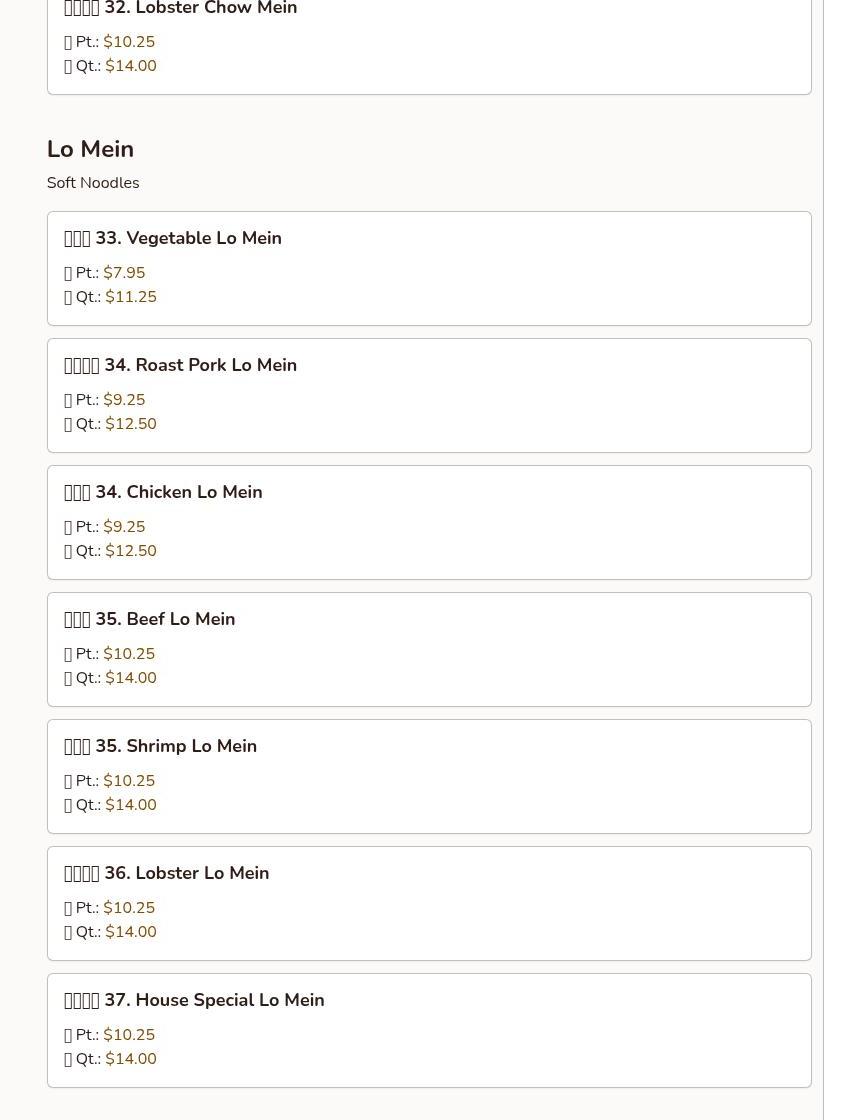The width and height of the screenshot is (844, 1120).
Task: Open the Vegetable Lo Mein menu item
Action: tap(173, 238)
